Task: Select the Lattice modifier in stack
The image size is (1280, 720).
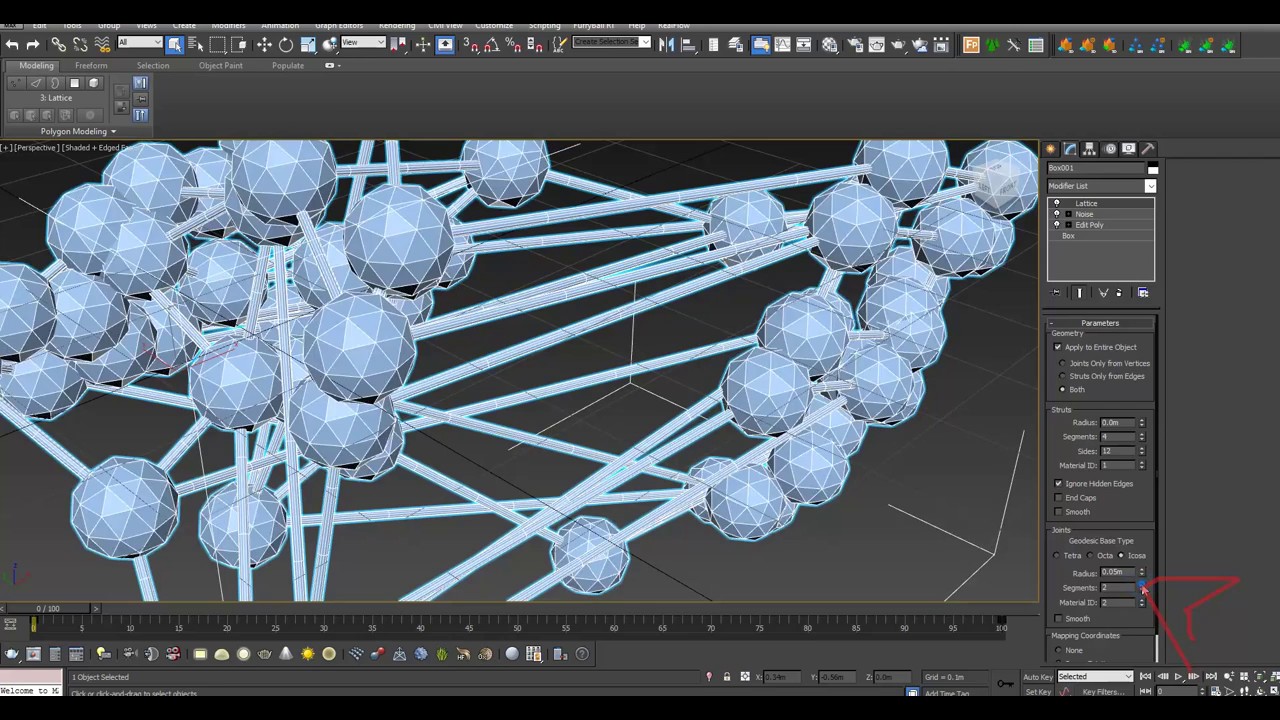Action: pos(1086,204)
